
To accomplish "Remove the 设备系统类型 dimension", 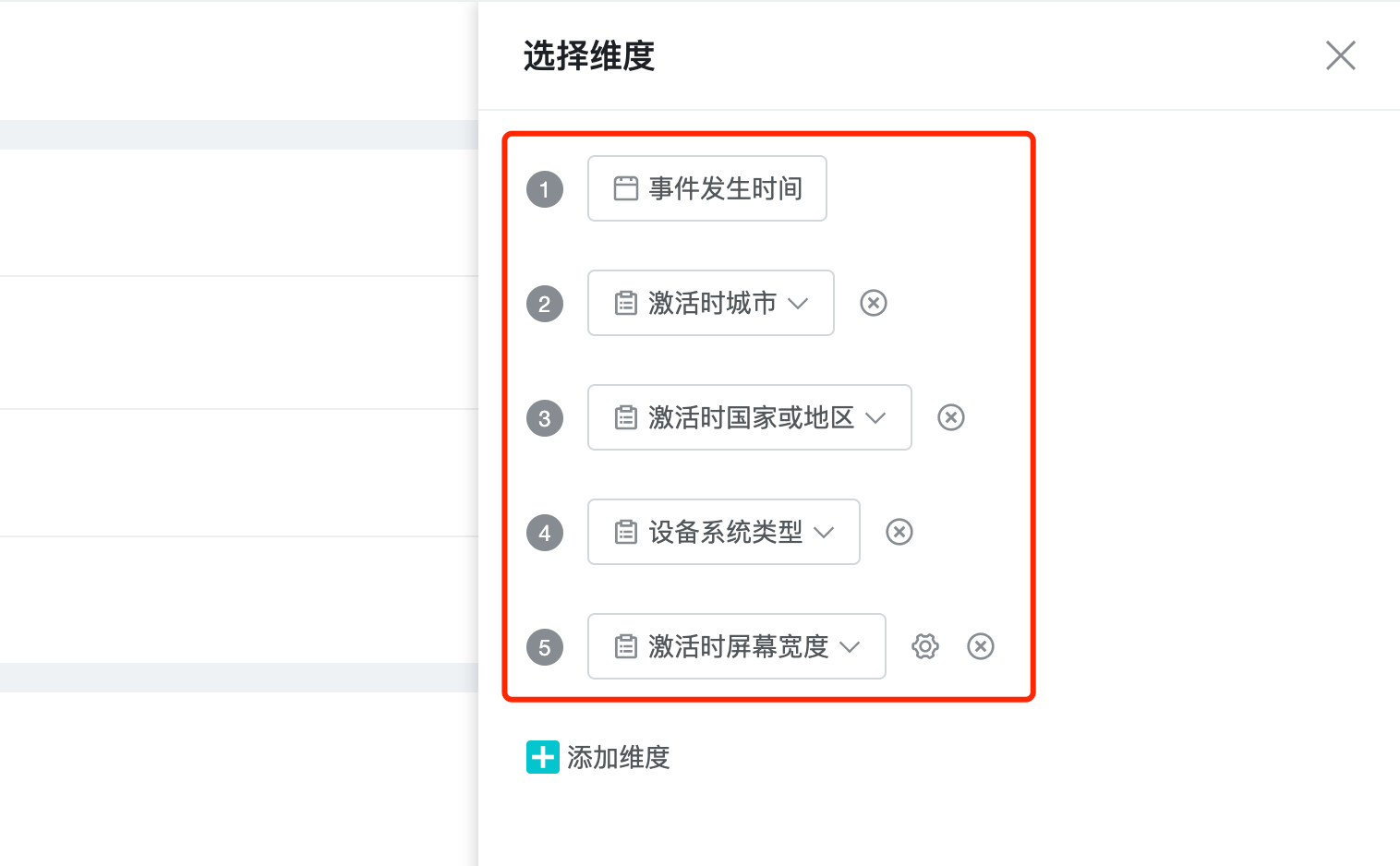I will (x=899, y=532).
